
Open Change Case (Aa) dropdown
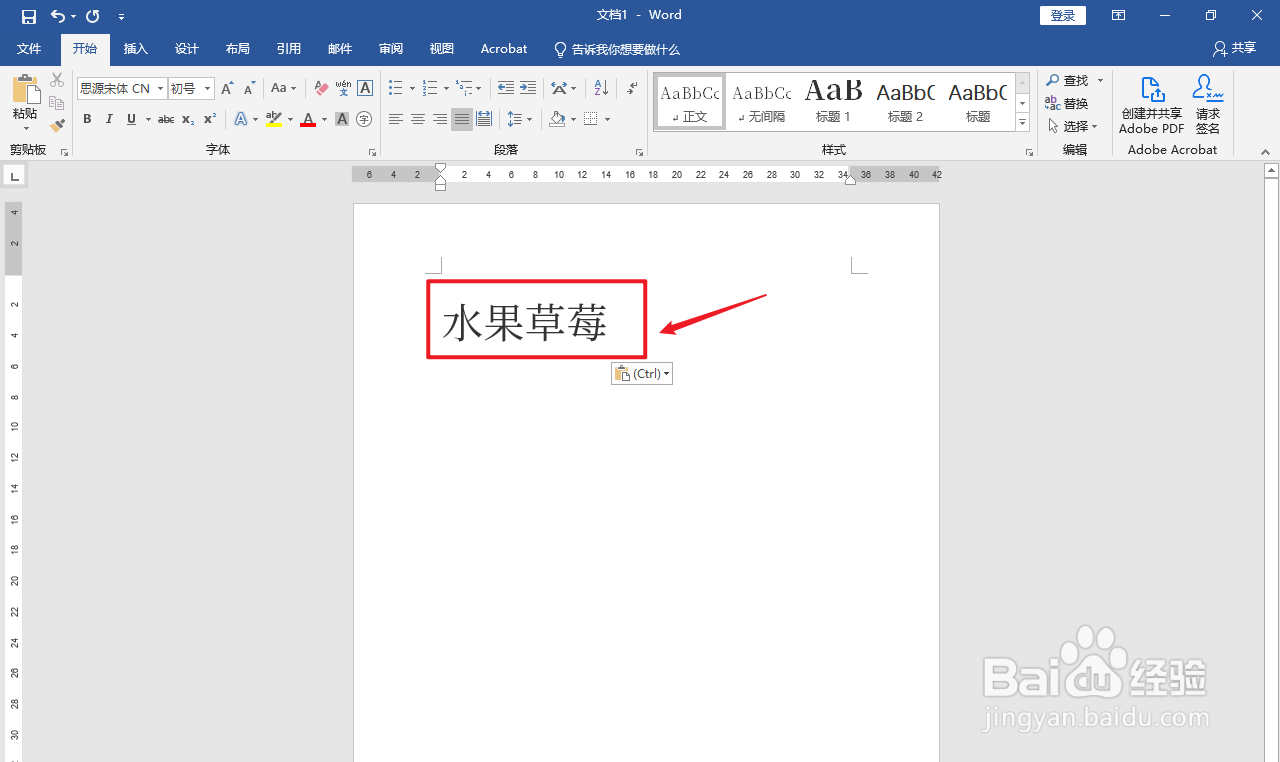[x=284, y=88]
